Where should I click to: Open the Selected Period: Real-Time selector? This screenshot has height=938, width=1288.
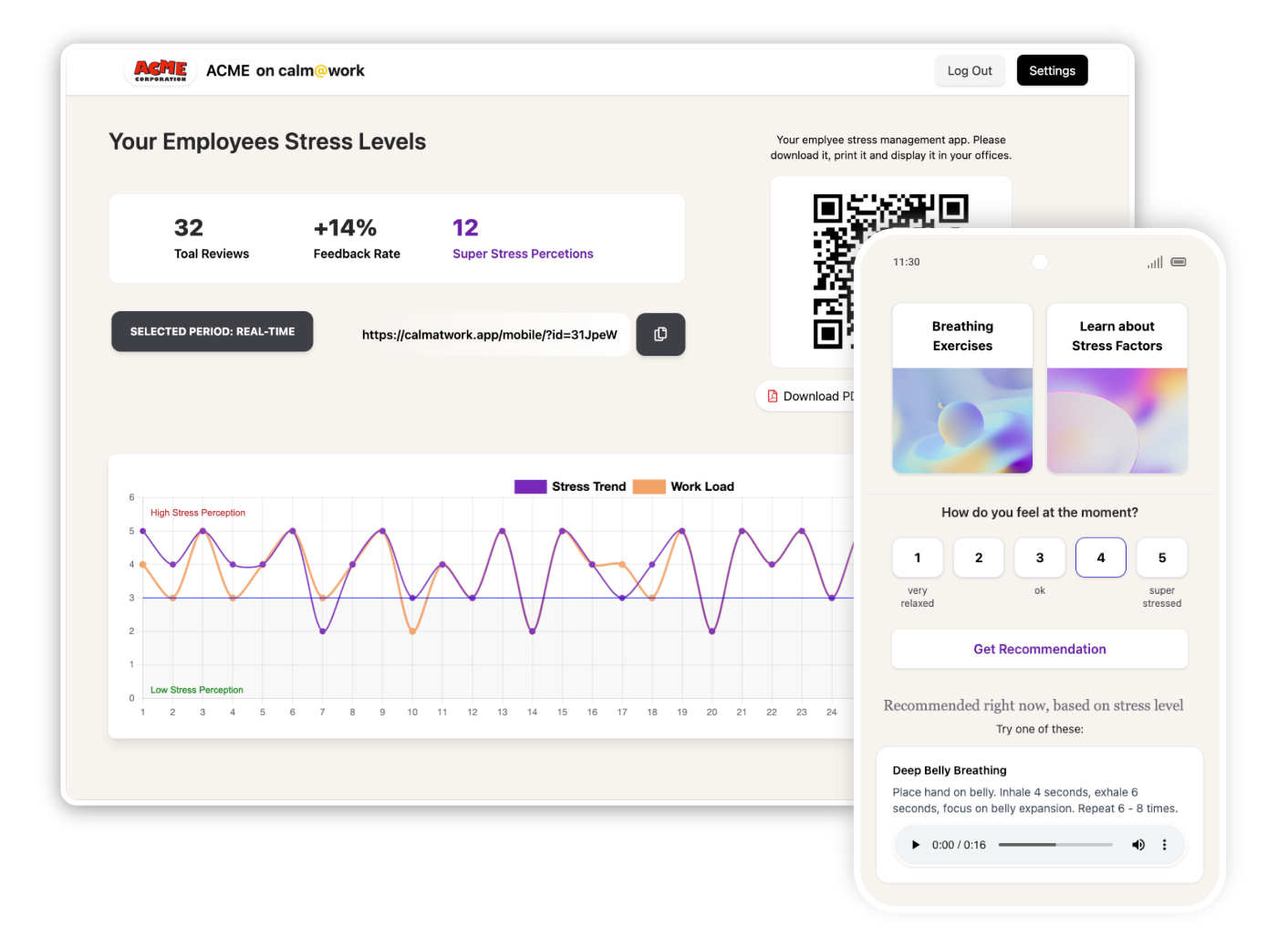tap(213, 331)
